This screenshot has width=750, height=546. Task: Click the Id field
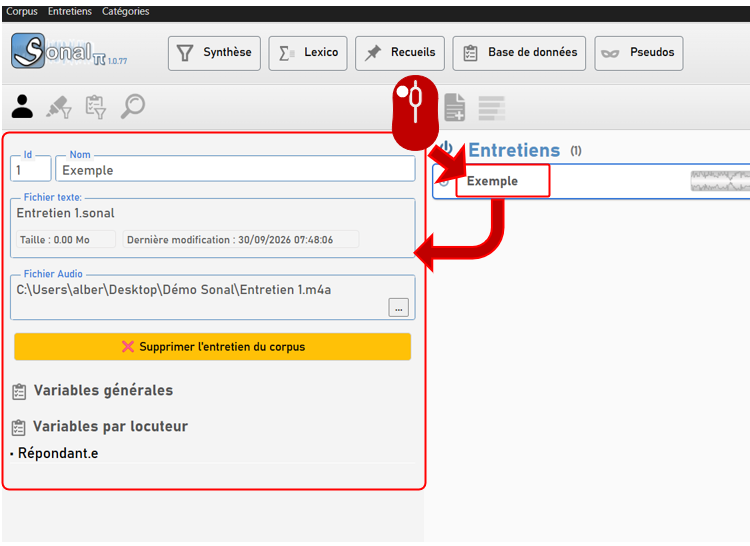coord(31,170)
